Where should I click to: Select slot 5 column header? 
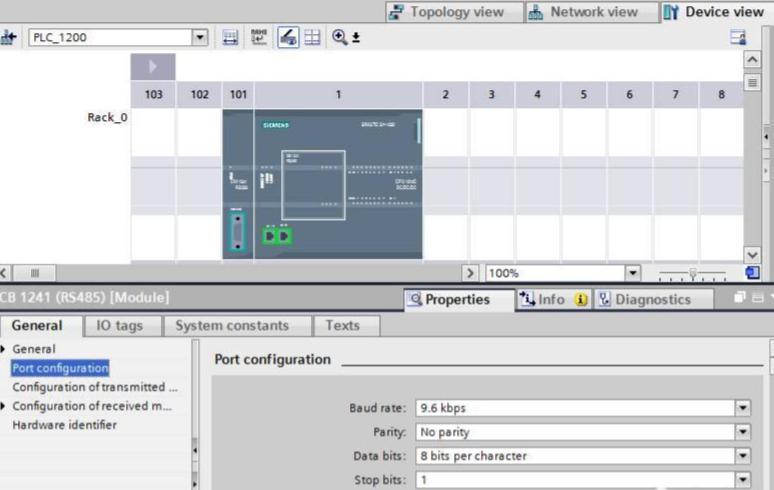(583, 94)
